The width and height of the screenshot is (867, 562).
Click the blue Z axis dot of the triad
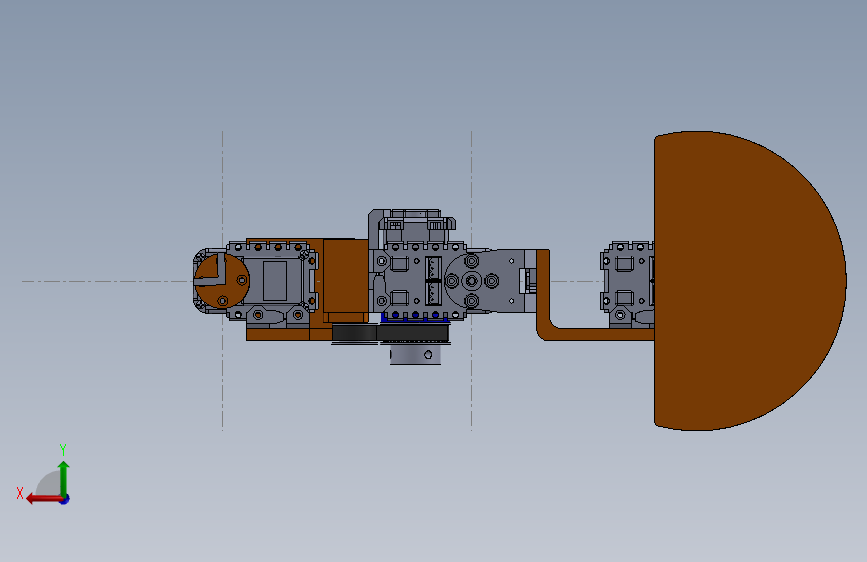pos(65,500)
